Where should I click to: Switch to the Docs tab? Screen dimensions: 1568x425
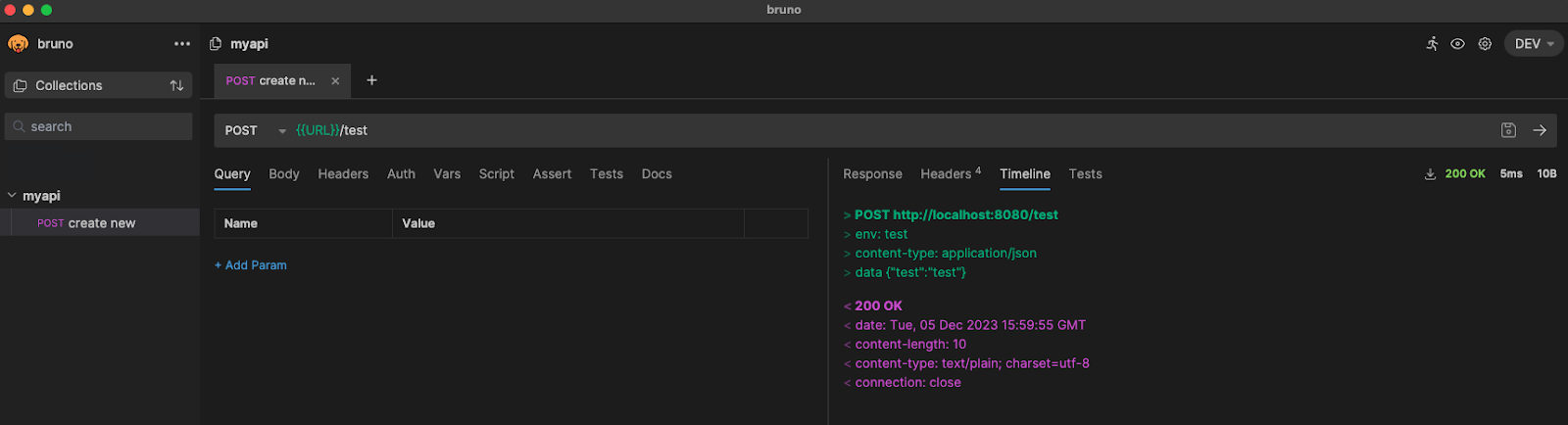click(657, 174)
